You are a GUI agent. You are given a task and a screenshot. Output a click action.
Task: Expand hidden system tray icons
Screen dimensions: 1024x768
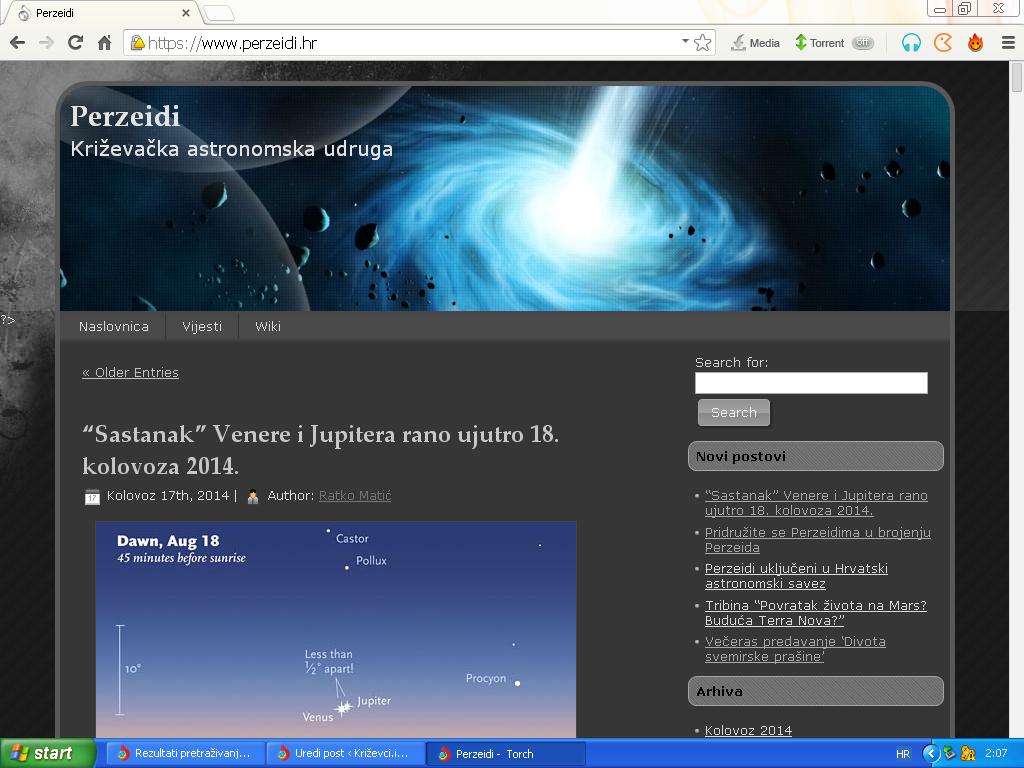tap(930, 754)
